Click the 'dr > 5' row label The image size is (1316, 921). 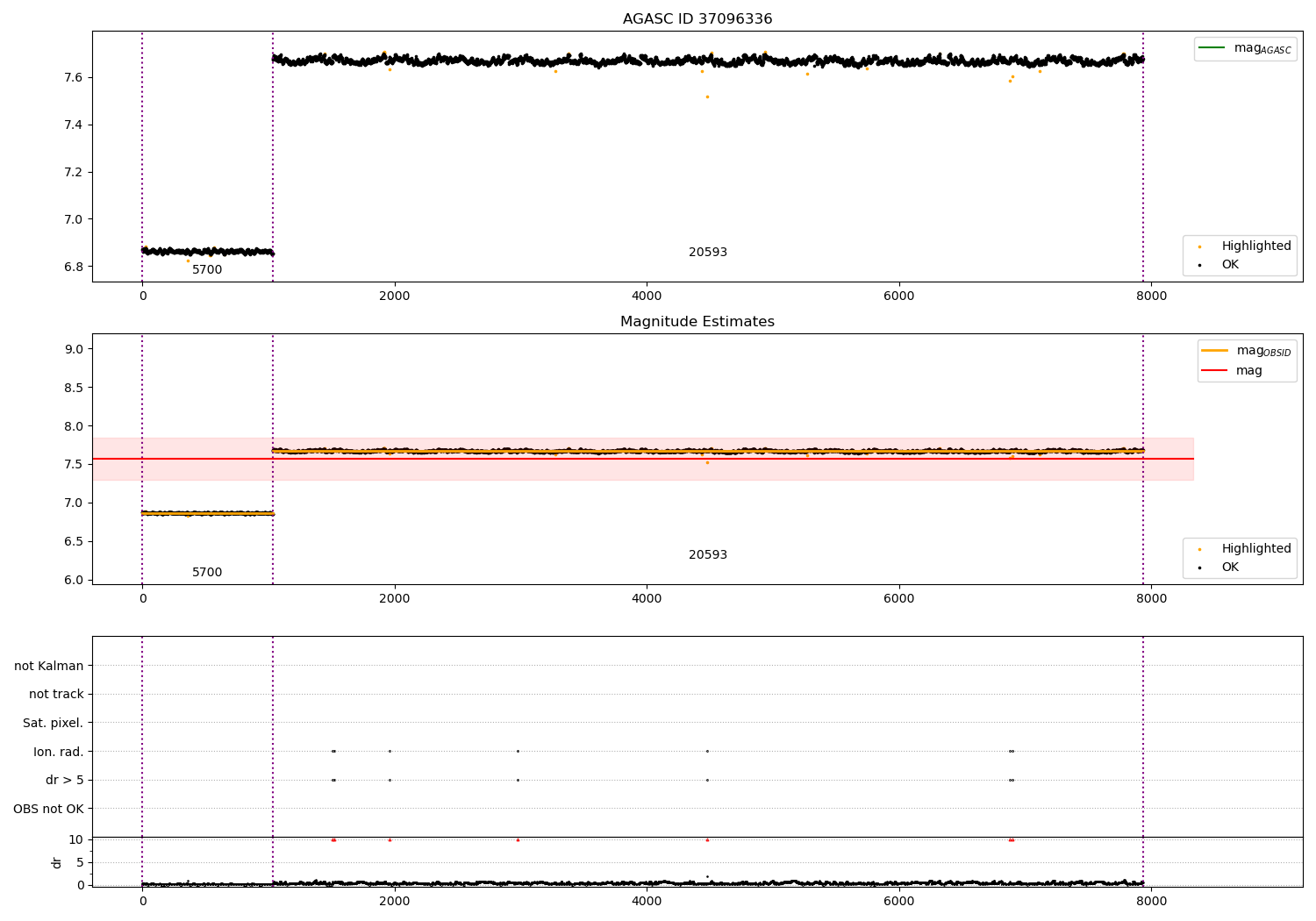click(x=65, y=781)
